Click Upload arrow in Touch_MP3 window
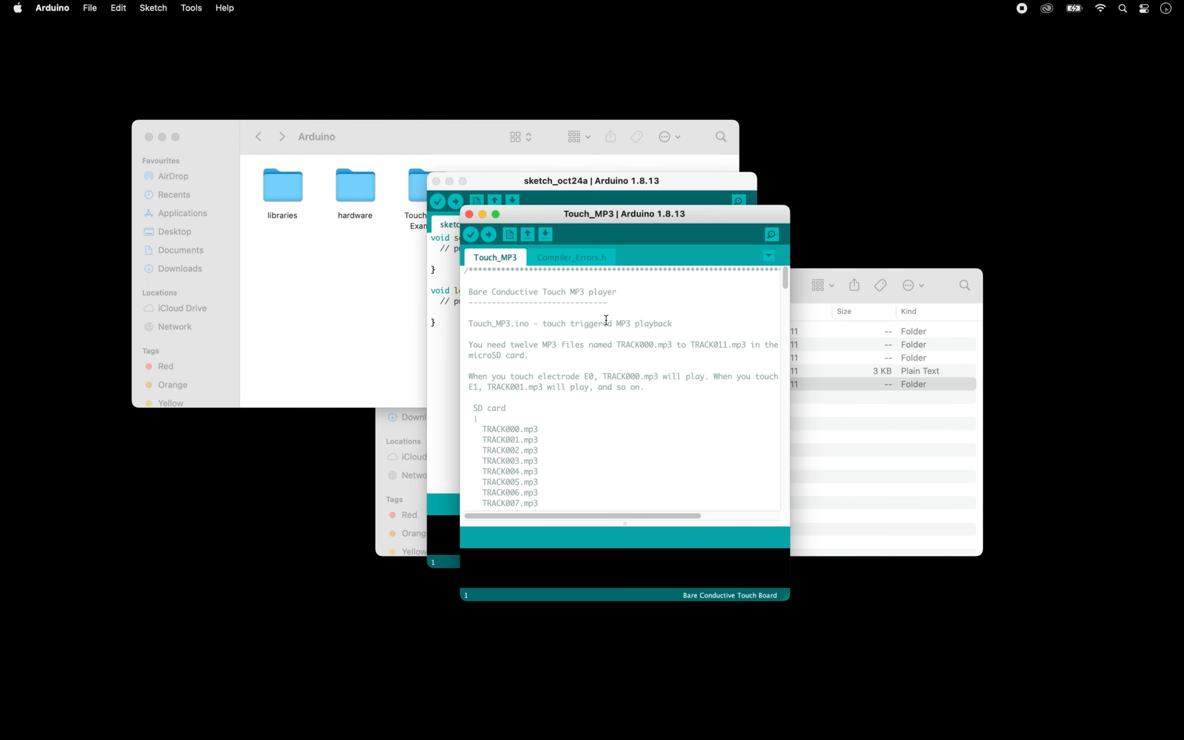This screenshot has width=1184, height=740. pos(489,235)
